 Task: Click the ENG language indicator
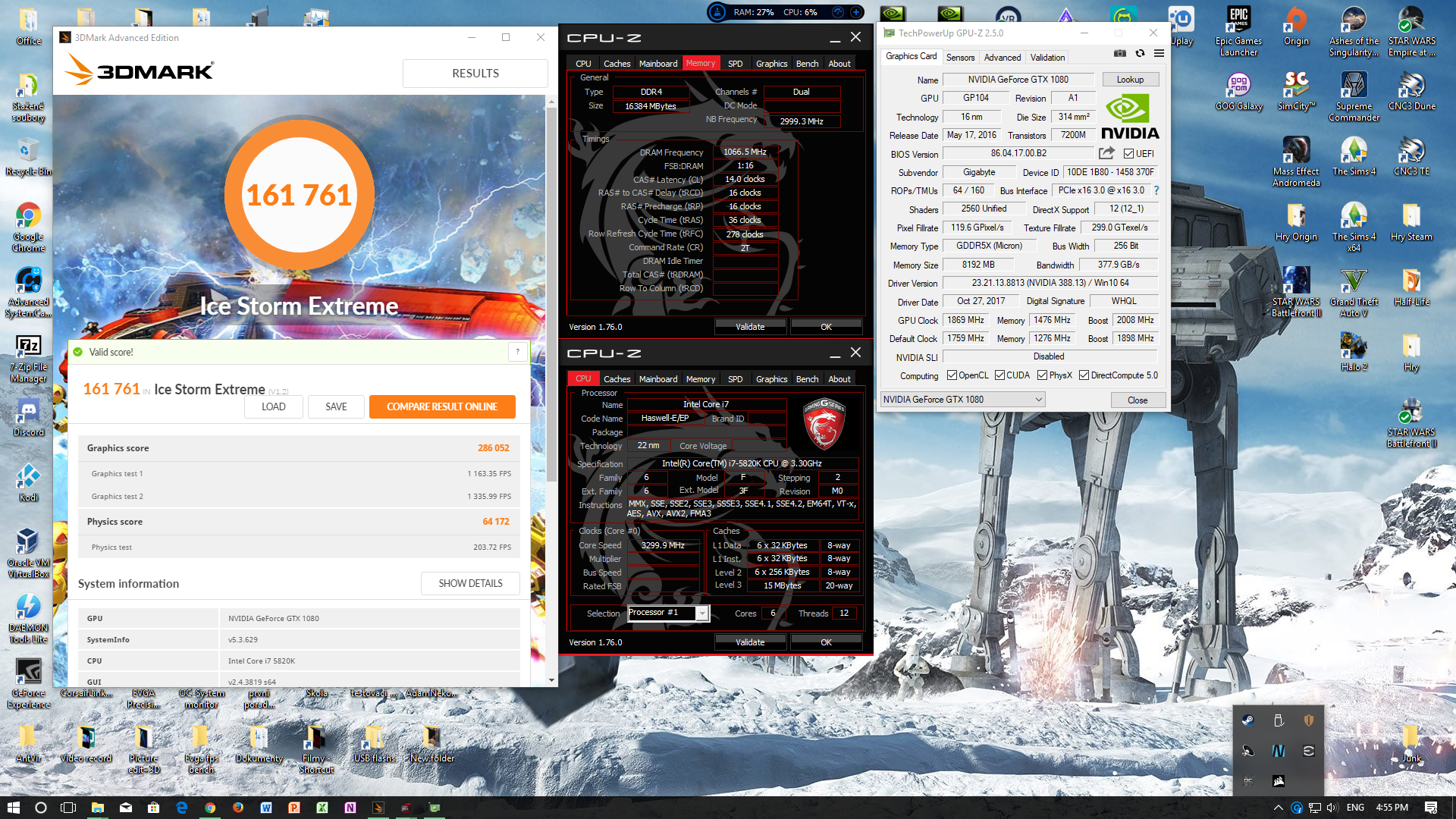pyautogui.click(x=1355, y=808)
